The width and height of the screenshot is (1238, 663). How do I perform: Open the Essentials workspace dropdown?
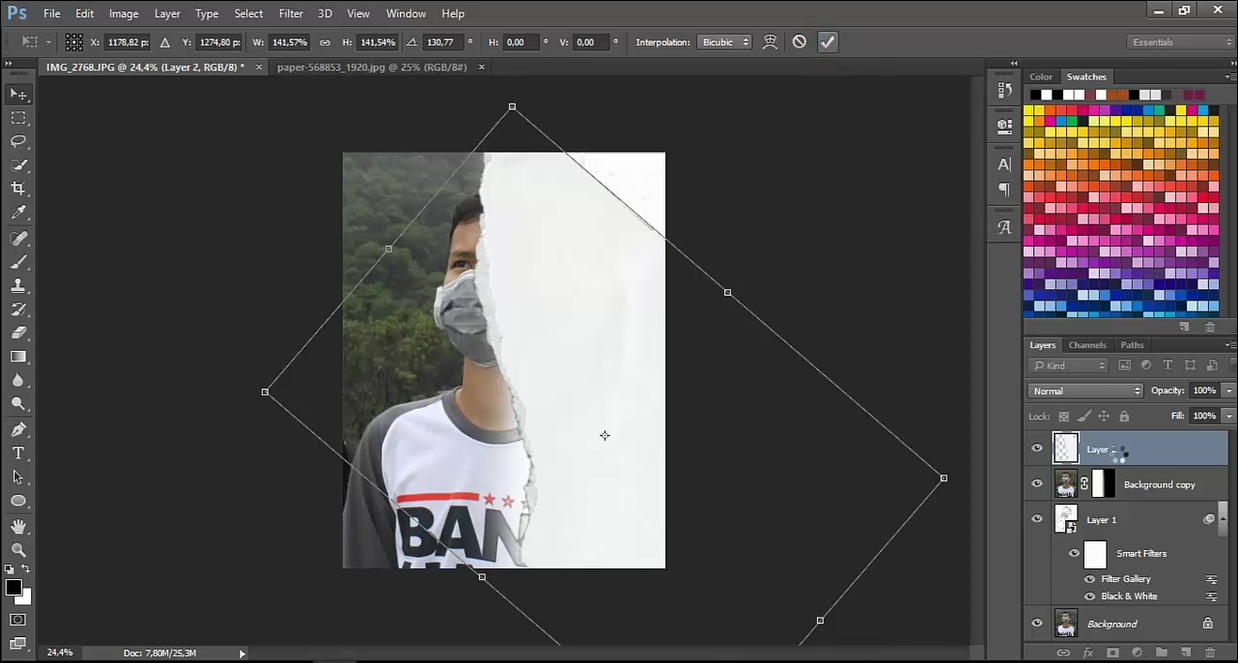tap(1180, 42)
